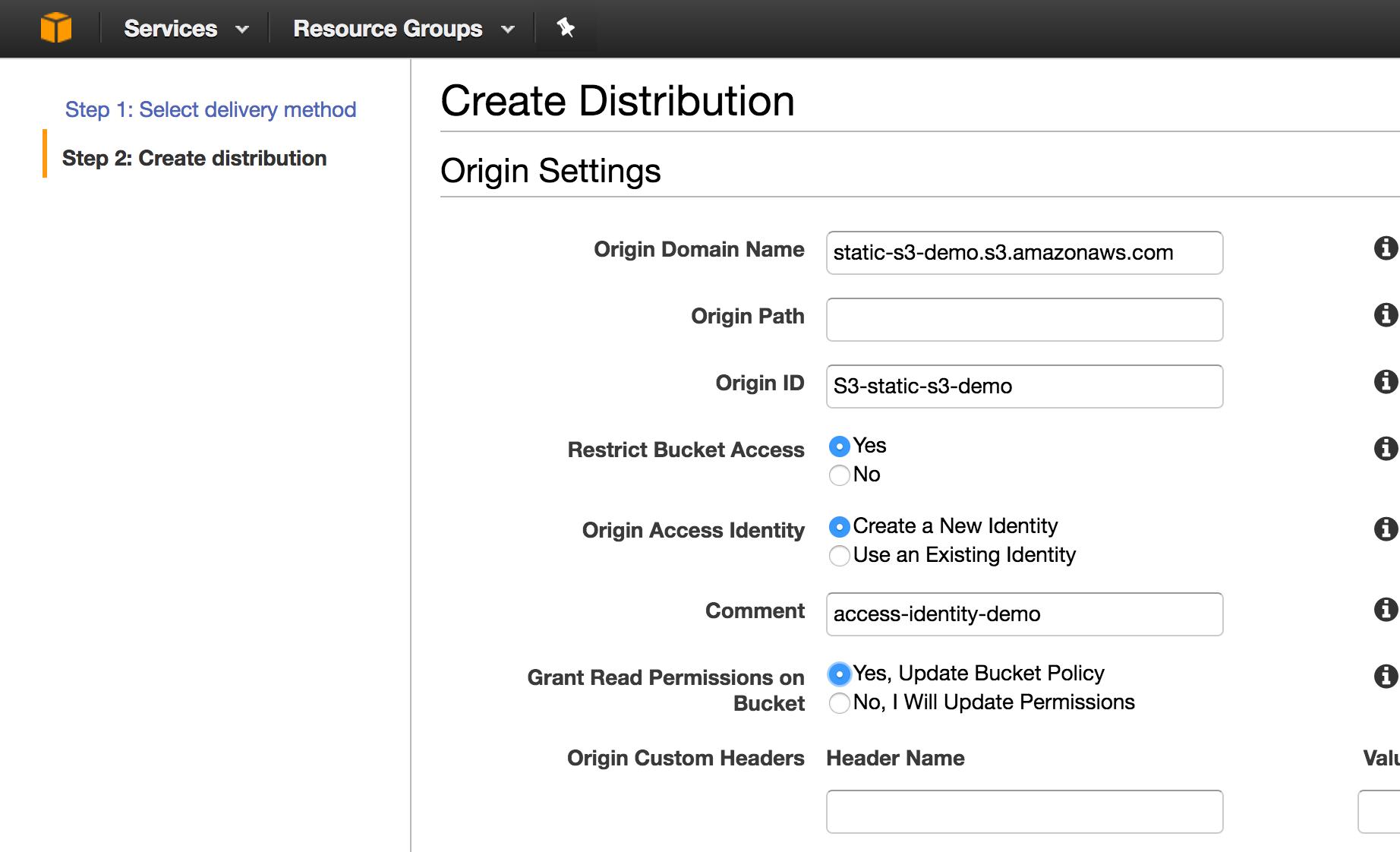Go to Step 1: Select delivery method
Viewport: 1400px width, 852px height.
(210, 109)
